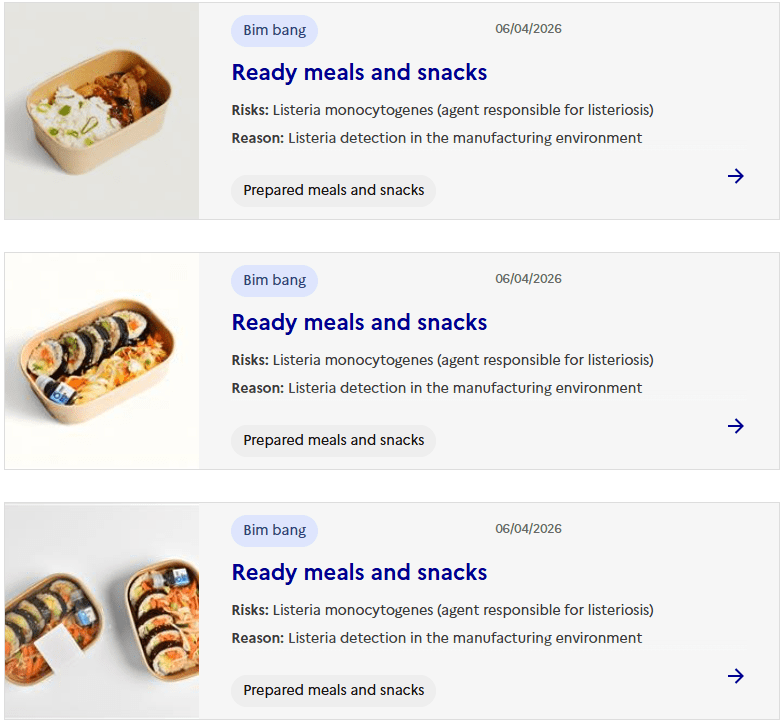
Task: Open the two kimbap boxes photo
Action: (x=102, y=611)
